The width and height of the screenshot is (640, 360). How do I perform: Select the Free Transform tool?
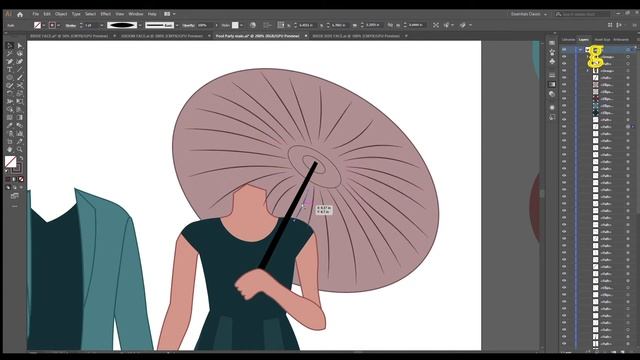pyautogui.click(x=20, y=102)
